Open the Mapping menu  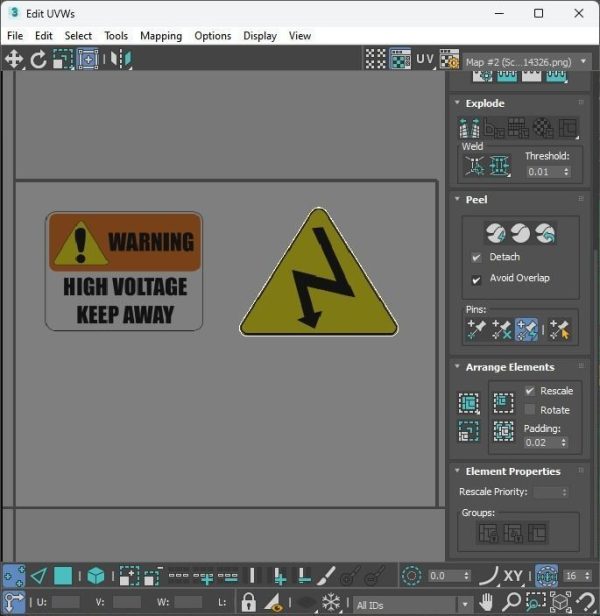(x=161, y=36)
